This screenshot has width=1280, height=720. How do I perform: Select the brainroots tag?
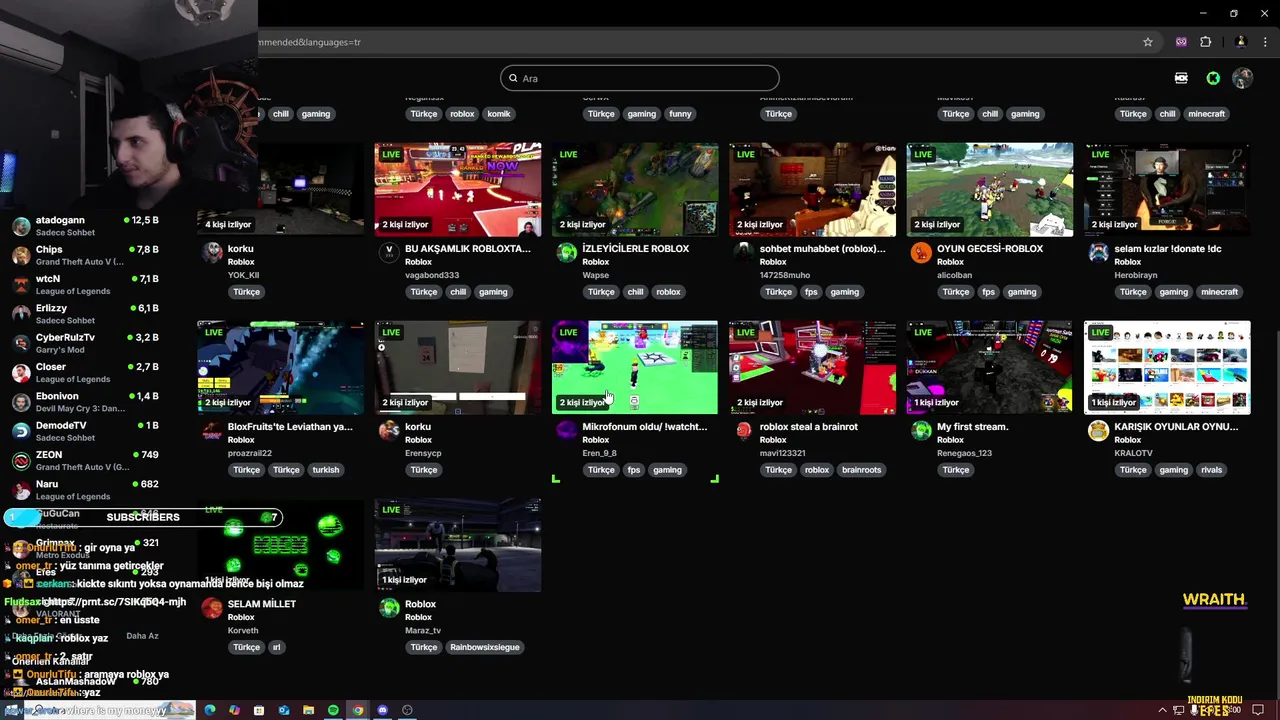tap(861, 470)
